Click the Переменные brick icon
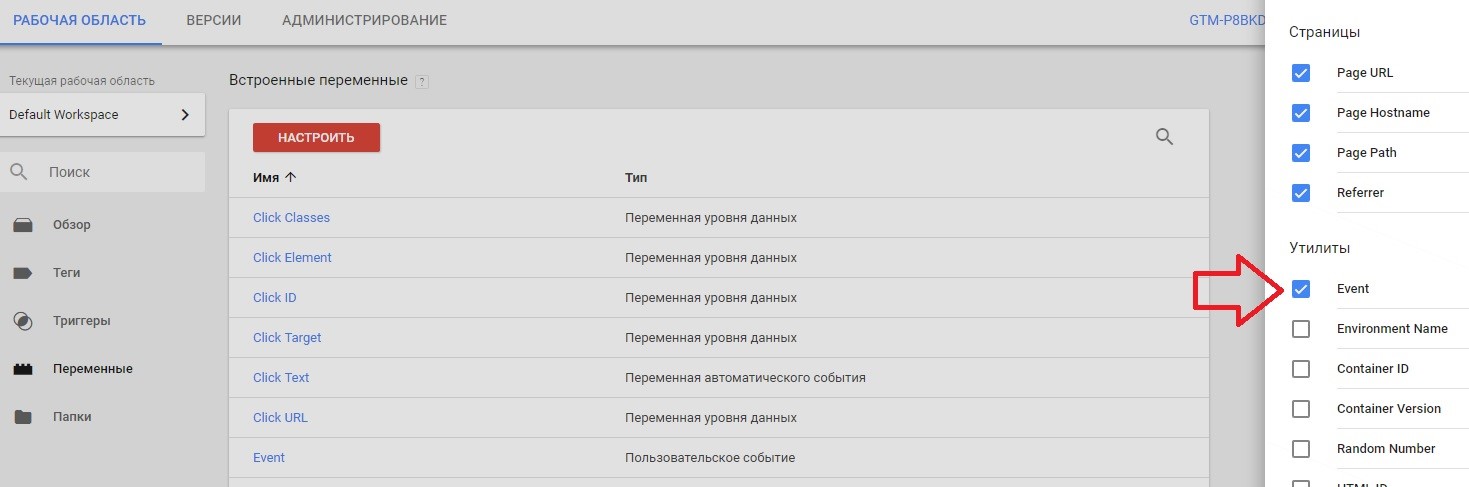 click(x=23, y=369)
